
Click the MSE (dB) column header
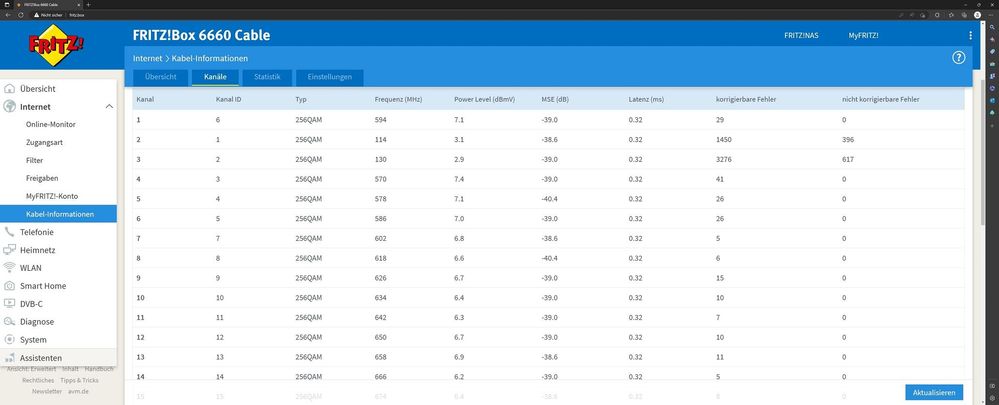coord(556,100)
